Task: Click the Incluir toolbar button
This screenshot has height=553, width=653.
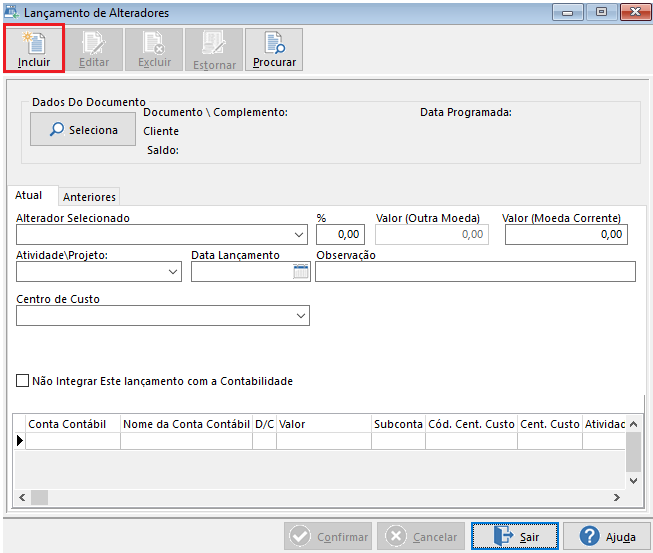Action: click(34, 49)
